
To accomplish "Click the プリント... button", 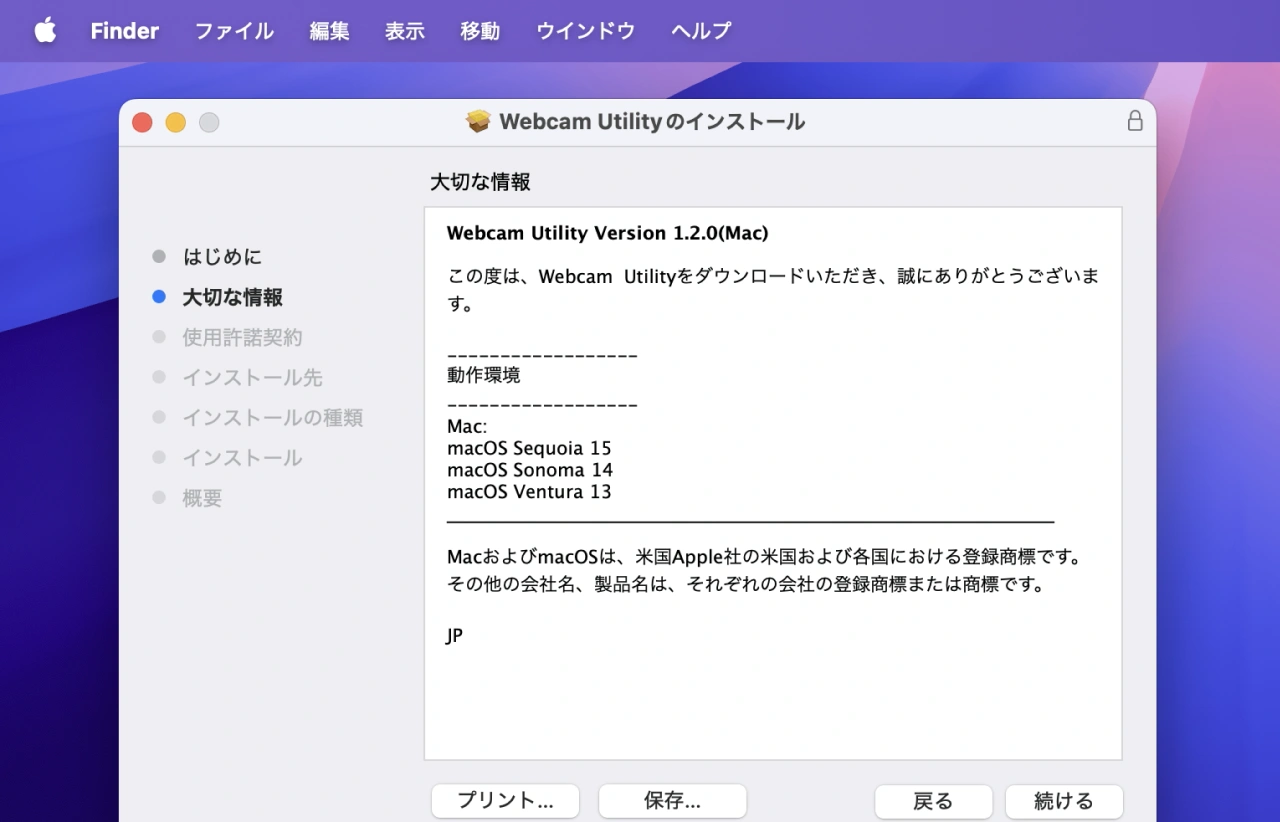I will pyautogui.click(x=505, y=801).
